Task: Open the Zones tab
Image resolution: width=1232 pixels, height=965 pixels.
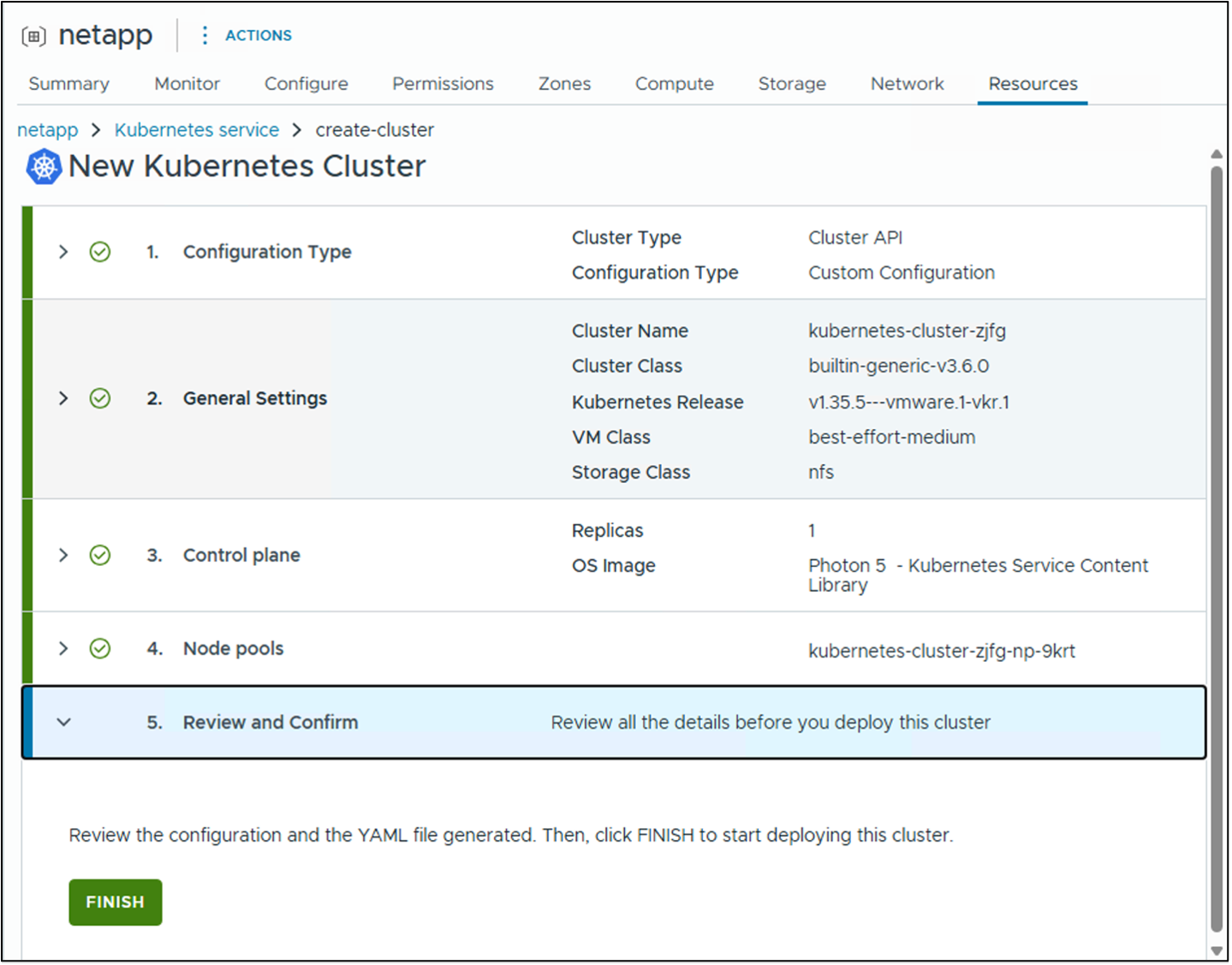Action: (x=564, y=84)
